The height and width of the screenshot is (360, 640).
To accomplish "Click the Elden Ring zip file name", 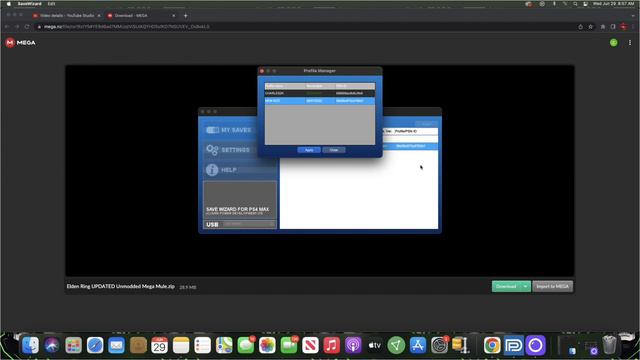I will [120, 287].
